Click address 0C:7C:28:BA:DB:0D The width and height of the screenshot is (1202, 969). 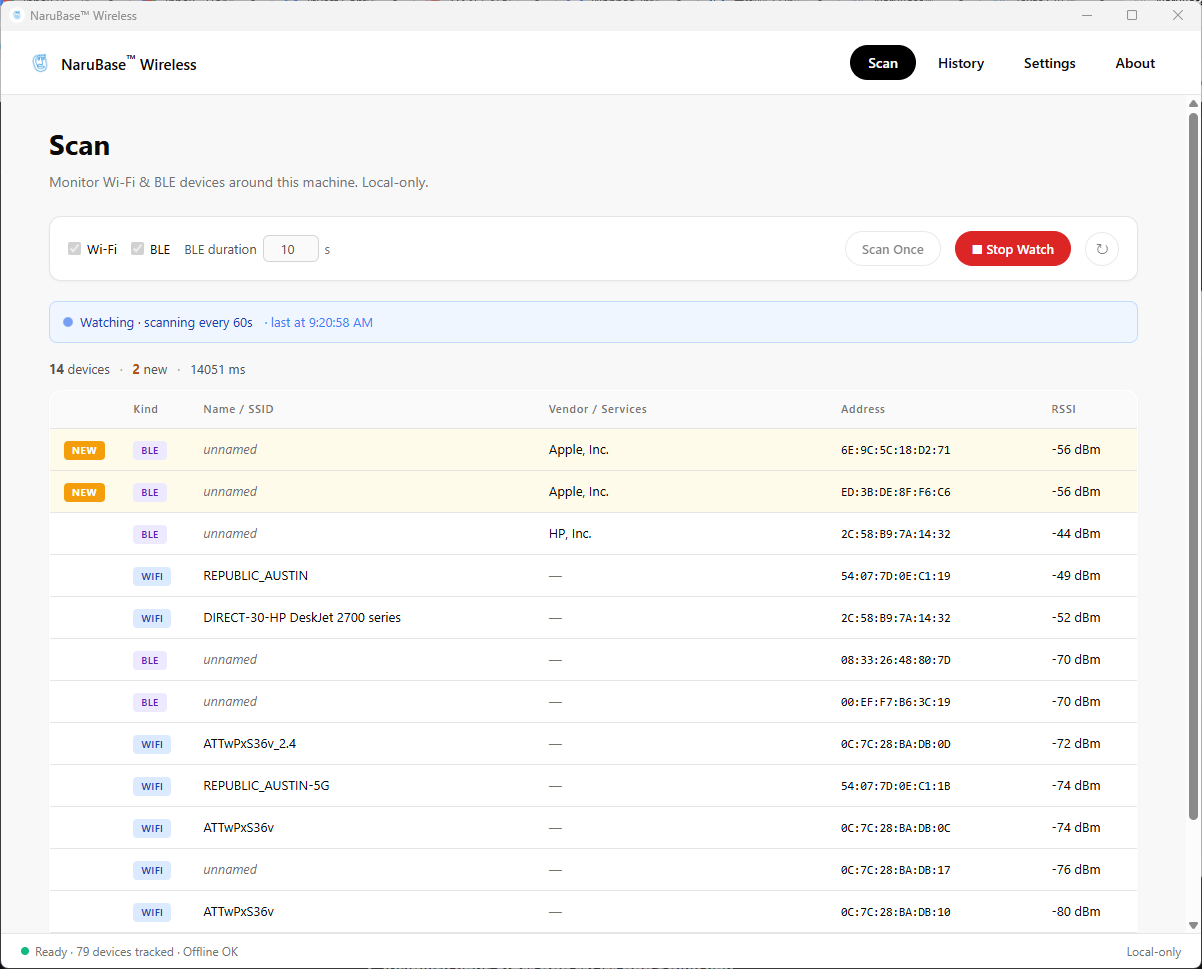[x=896, y=744]
